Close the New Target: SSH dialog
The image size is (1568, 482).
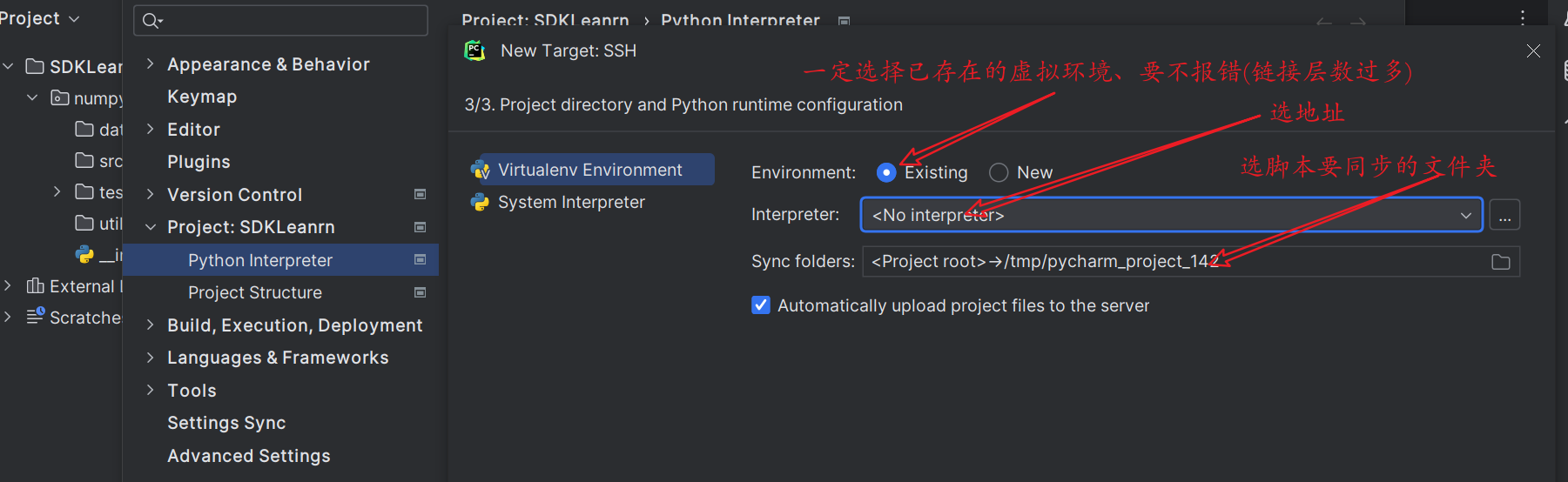(x=1533, y=50)
